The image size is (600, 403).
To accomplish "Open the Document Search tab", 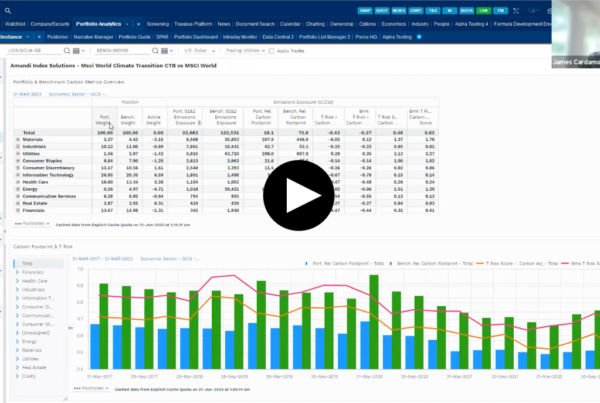I will click(255, 24).
